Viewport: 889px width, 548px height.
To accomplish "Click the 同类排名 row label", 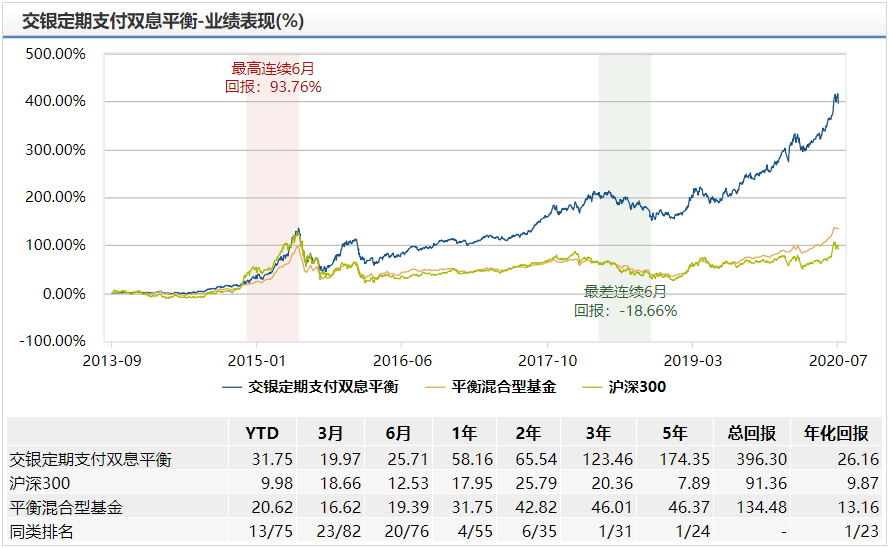I will click(42, 531).
